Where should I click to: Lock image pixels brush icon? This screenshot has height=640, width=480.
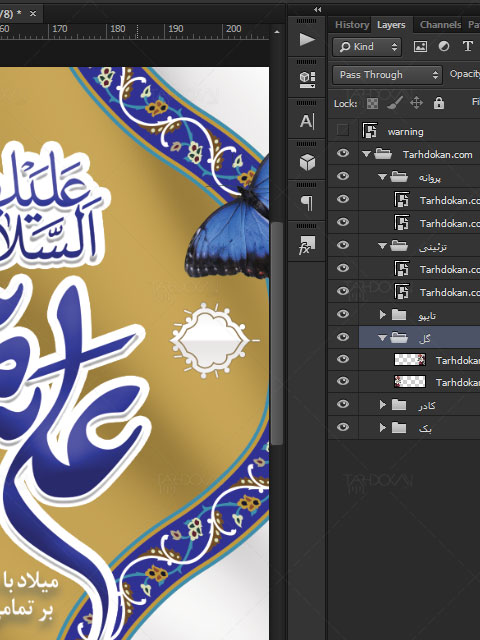point(394,103)
